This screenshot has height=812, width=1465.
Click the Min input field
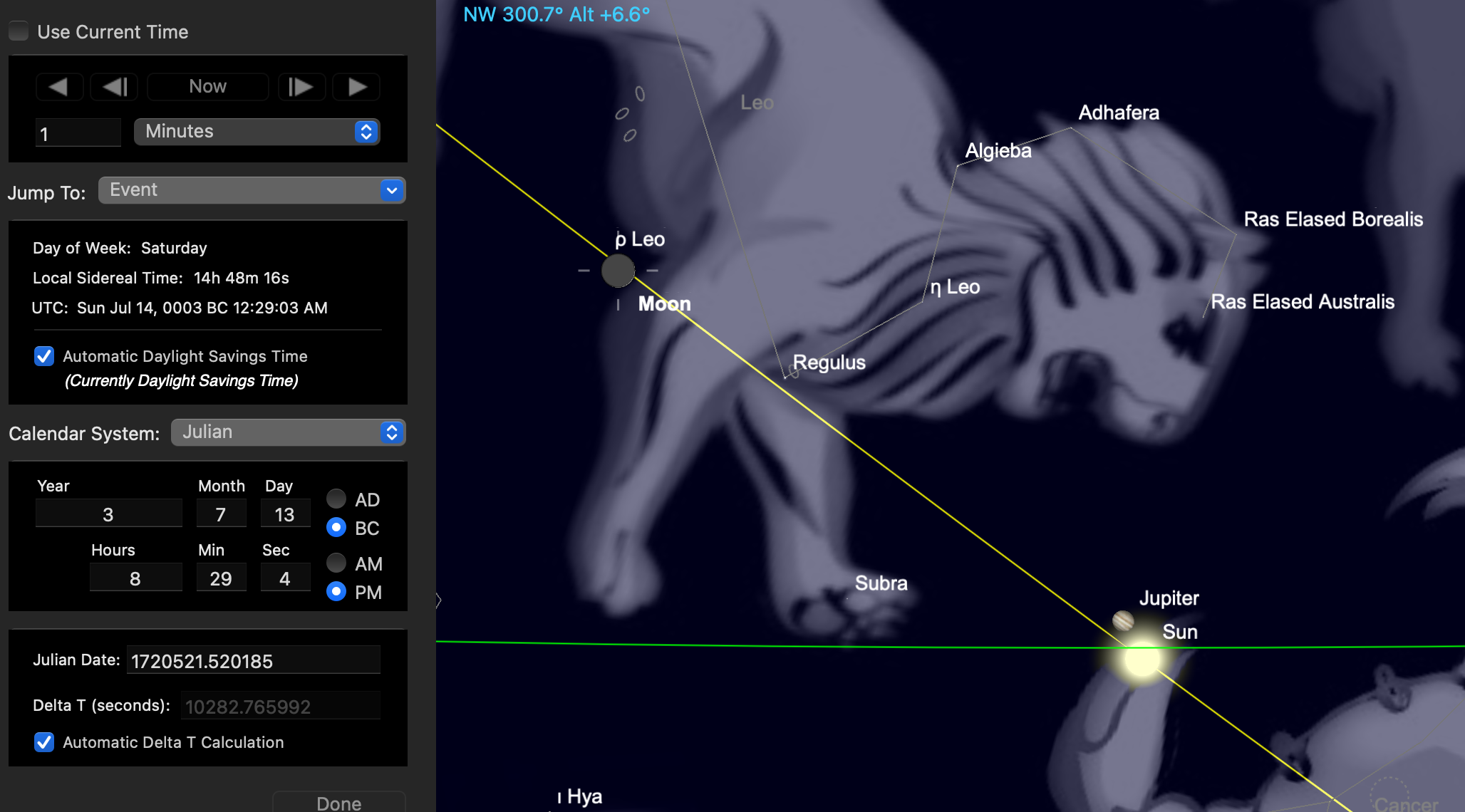221,578
